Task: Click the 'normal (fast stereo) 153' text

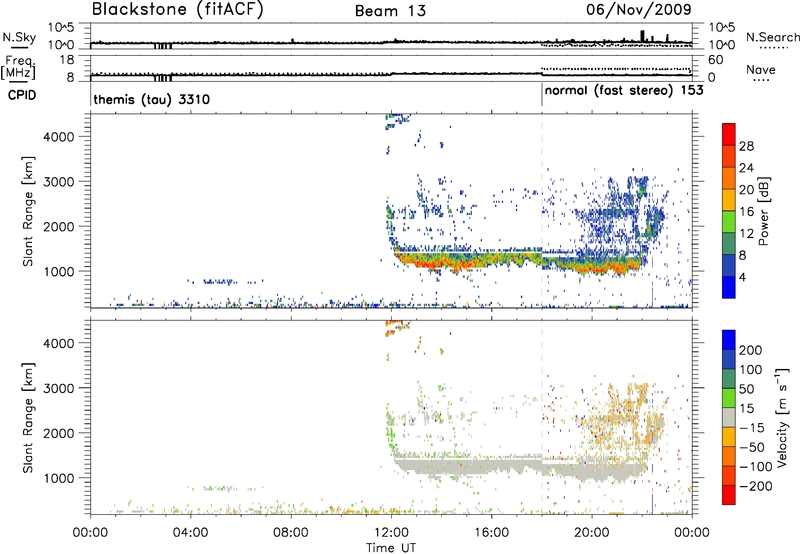Action: click(x=624, y=91)
